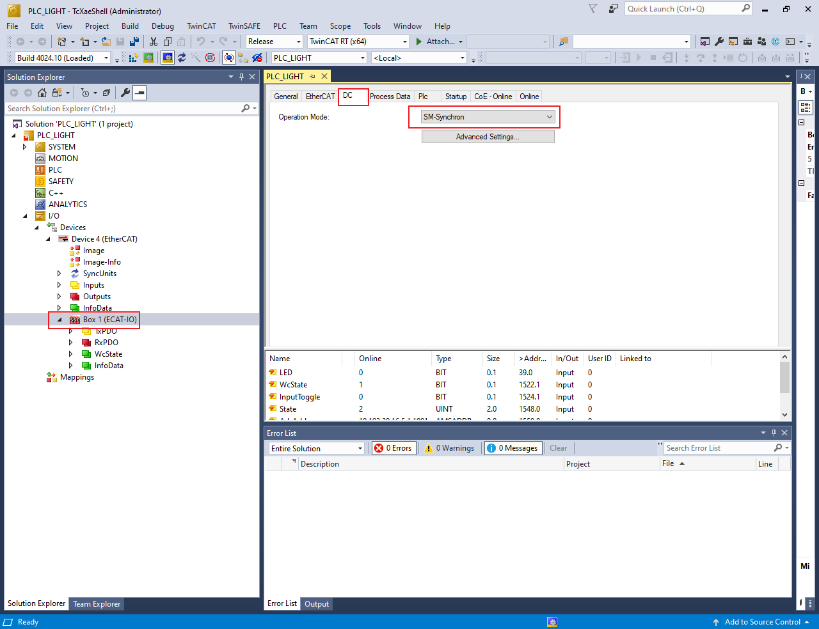Viewport: 819px width, 629px height.
Task: Click the Advanced Settings button
Action: point(487,136)
